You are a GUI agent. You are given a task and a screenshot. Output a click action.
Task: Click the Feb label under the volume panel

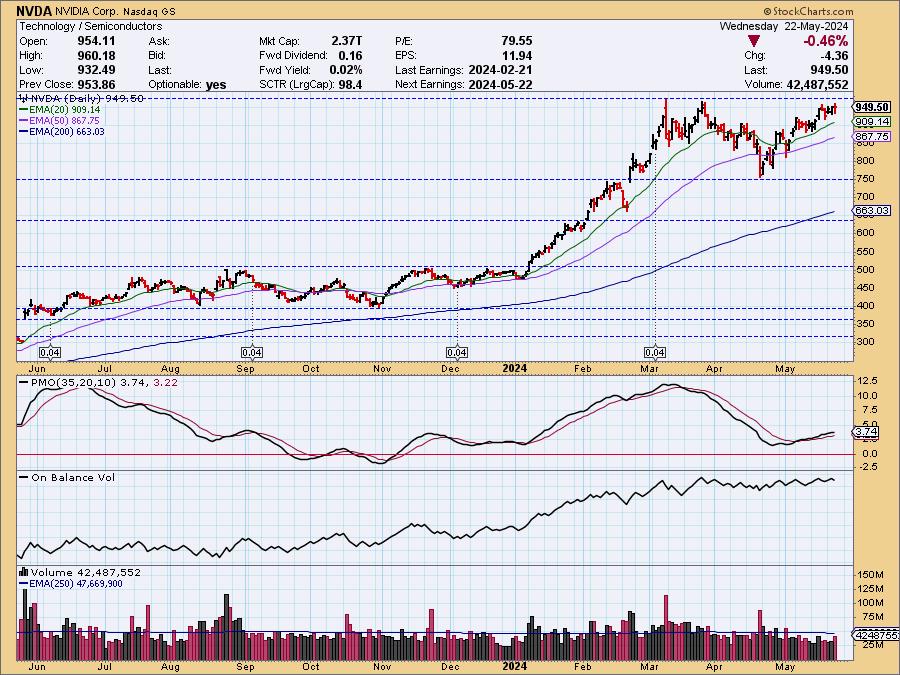tap(582, 667)
